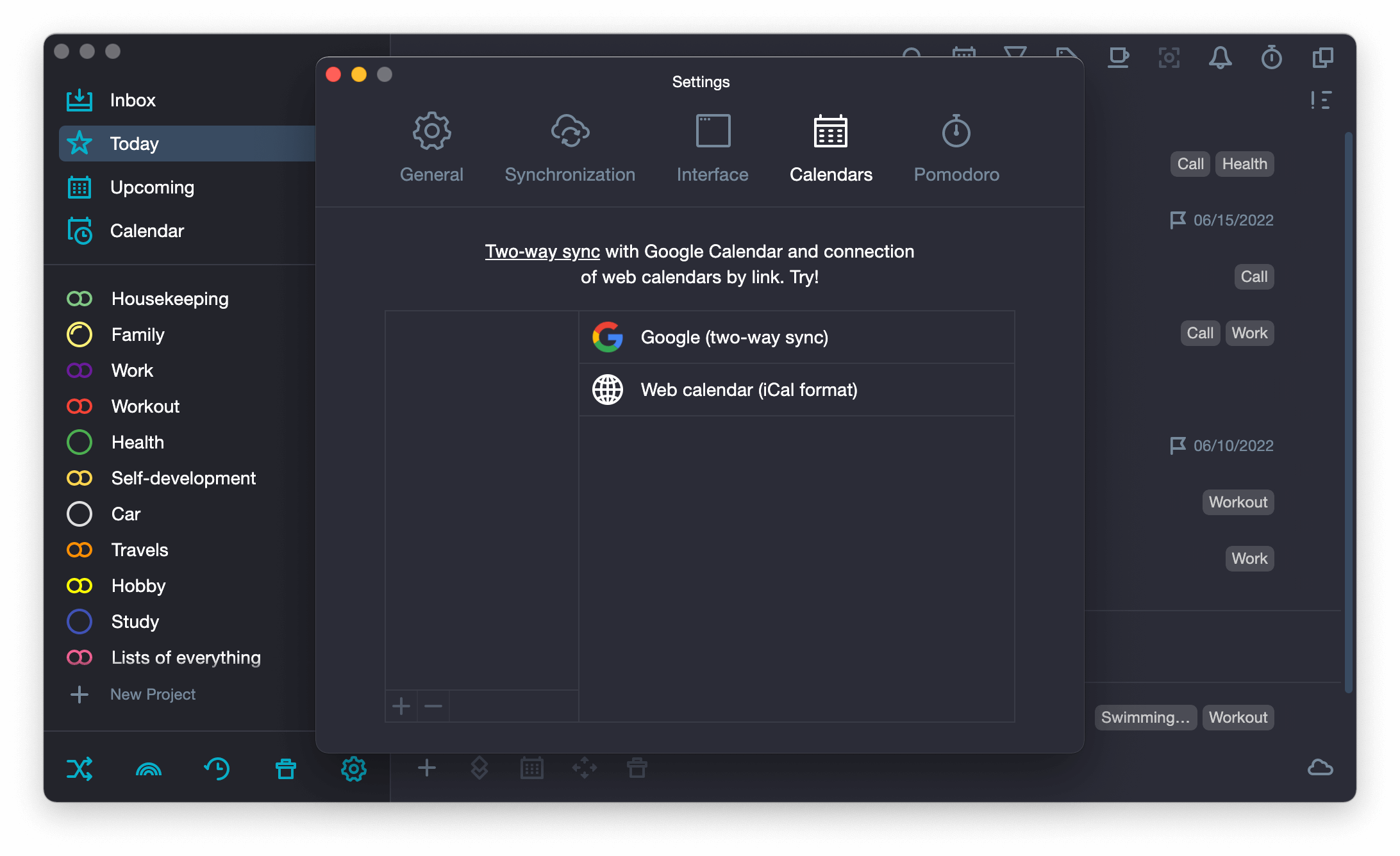
Task: Click the calendar grid icon in bottom toolbar
Action: tap(532, 768)
